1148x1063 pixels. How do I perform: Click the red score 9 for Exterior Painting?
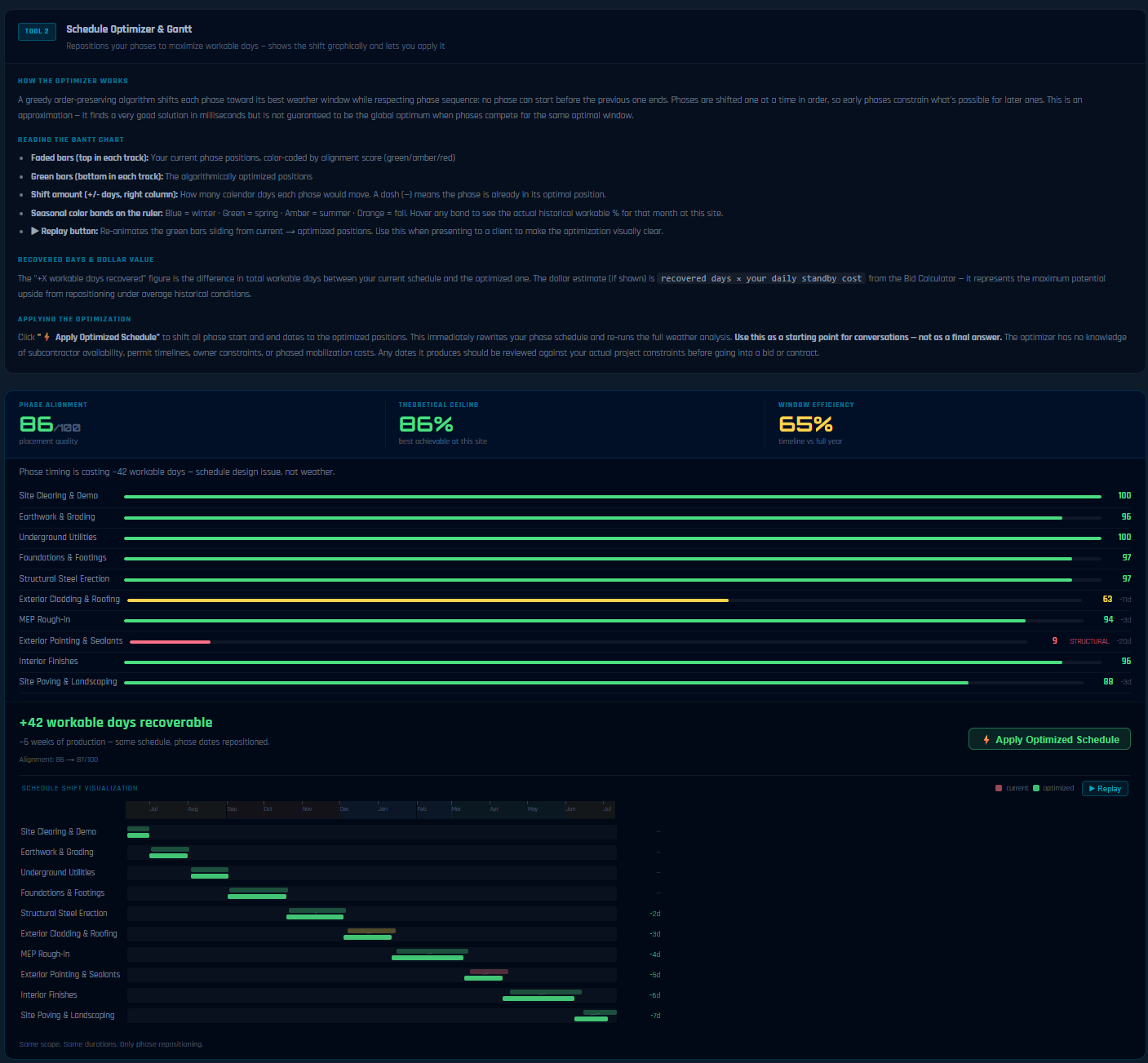pos(1055,640)
